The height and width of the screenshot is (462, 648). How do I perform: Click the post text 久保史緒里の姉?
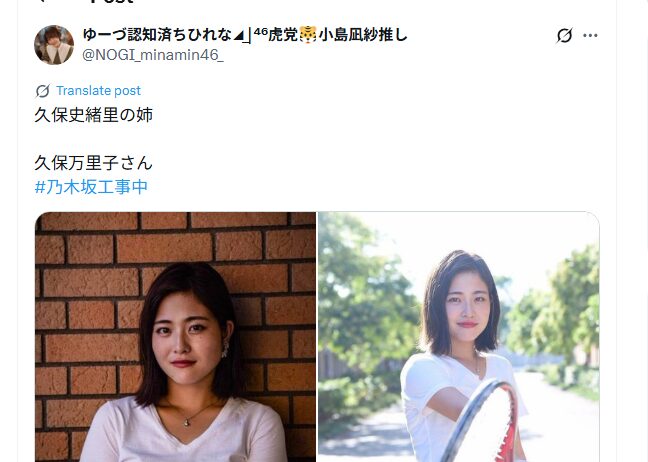click(93, 115)
